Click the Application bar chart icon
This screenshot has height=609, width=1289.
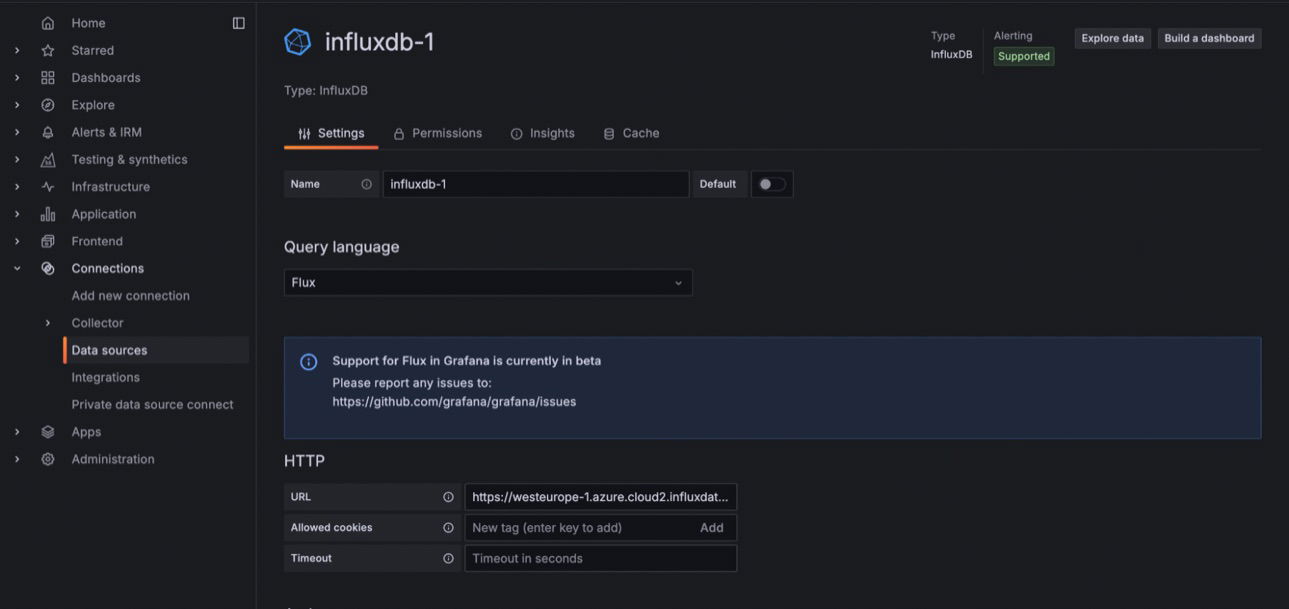click(x=47, y=214)
